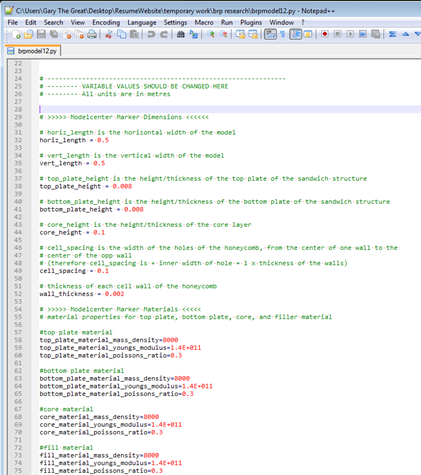Click line number 52 in the margin
This screenshot has width=421, height=475.
pyautogui.click(x=18, y=294)
